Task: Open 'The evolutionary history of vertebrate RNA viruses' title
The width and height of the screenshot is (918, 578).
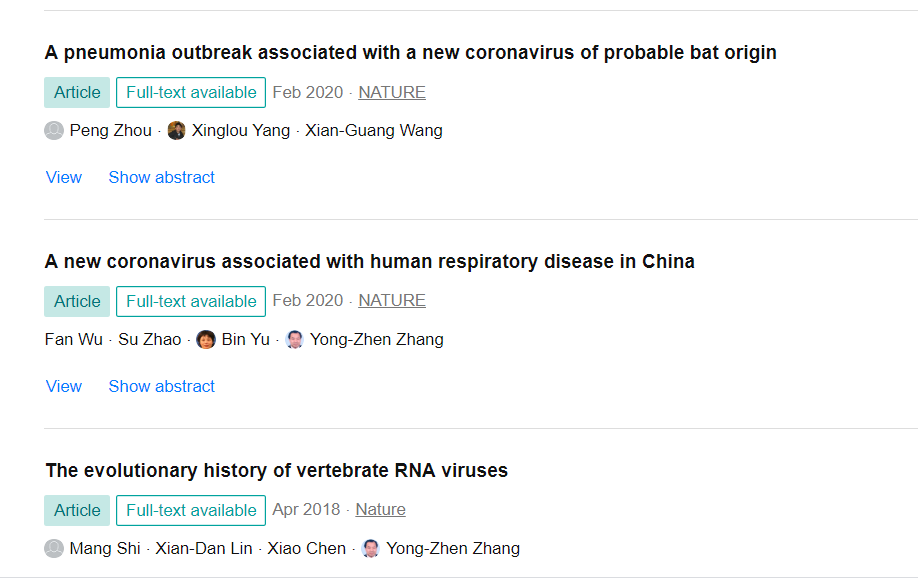Action: (276, 470)
